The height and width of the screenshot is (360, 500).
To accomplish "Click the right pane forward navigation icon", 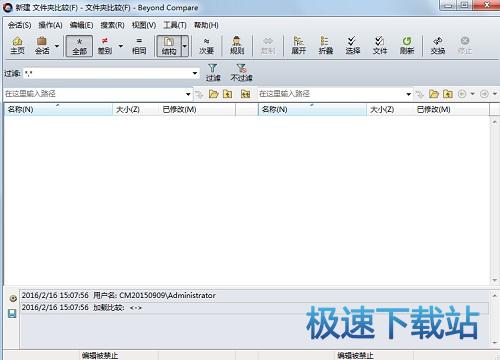I will tap(484, 94).
